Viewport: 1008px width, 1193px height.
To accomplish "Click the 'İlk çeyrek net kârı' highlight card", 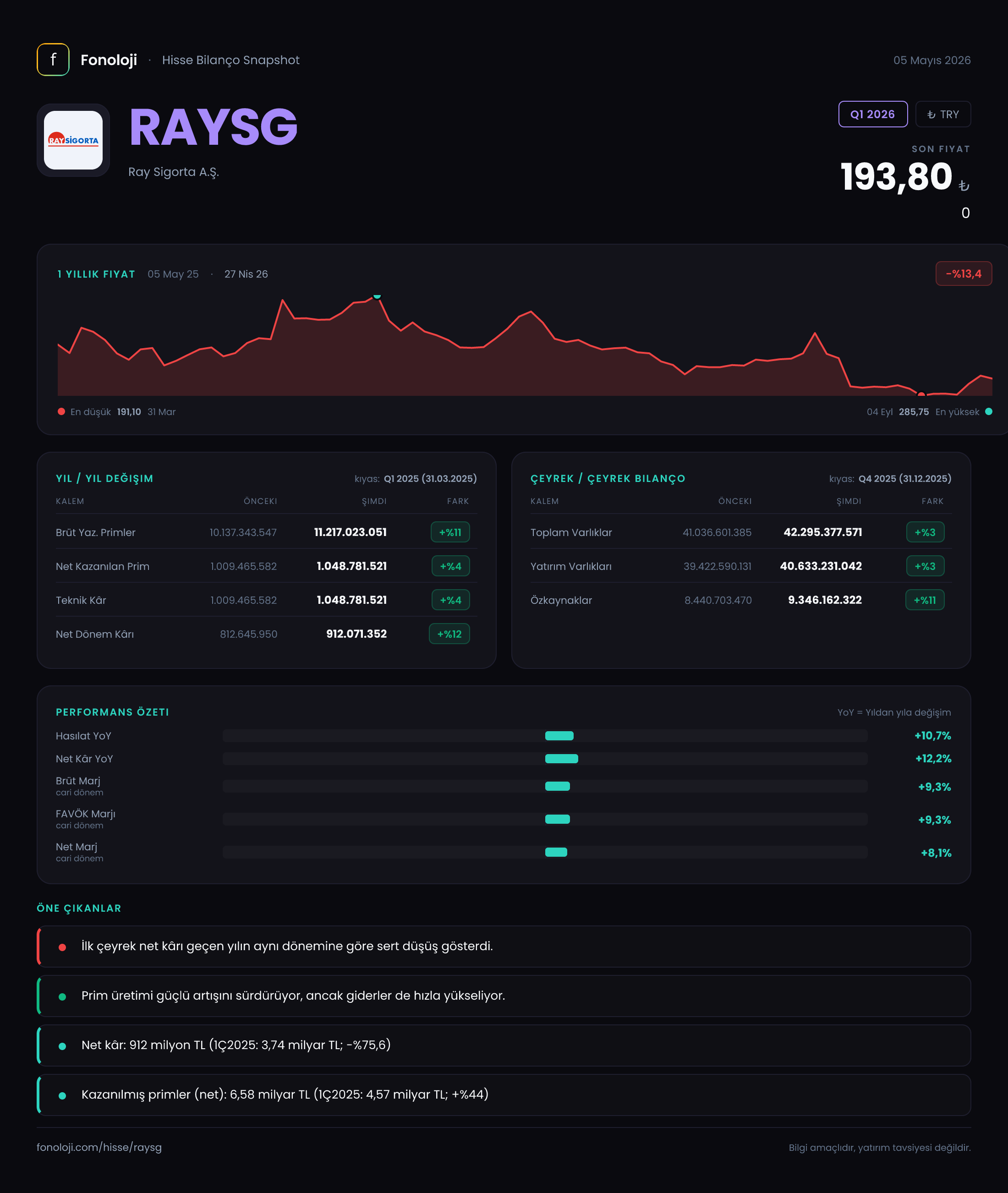I will tap(504, 946).
